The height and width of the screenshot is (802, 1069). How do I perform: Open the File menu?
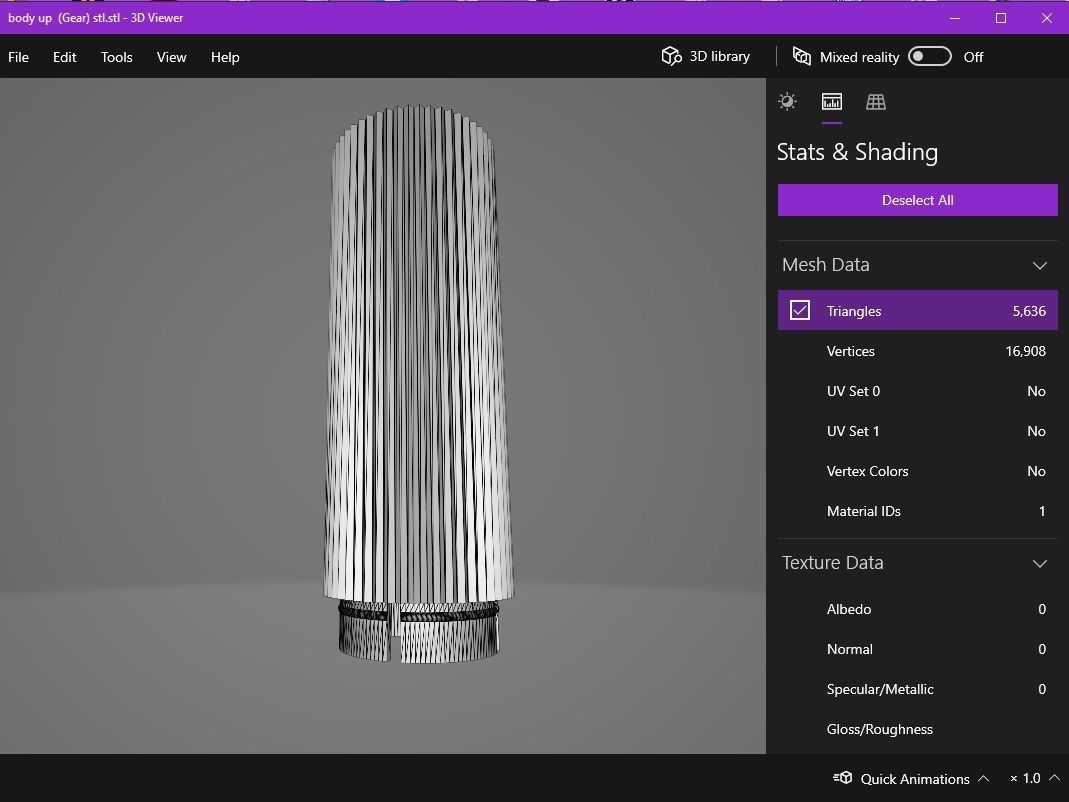(x=18, y=57)
